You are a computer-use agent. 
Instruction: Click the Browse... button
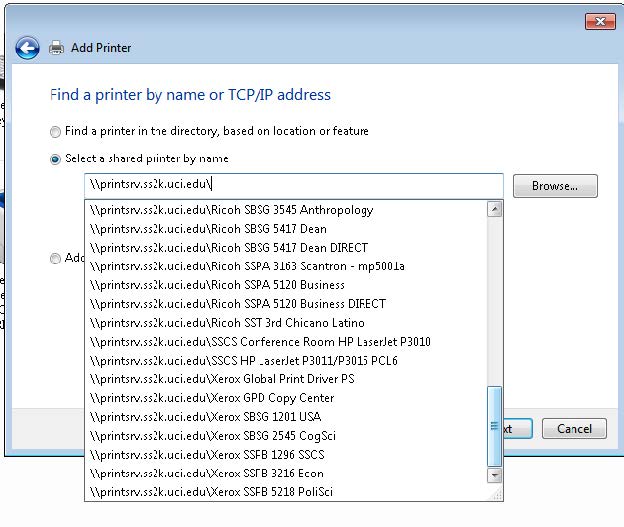pos(554,186)
